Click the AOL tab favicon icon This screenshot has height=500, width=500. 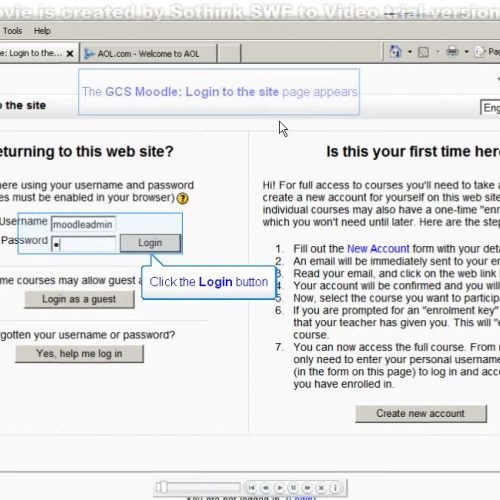(x=89, y=53)
